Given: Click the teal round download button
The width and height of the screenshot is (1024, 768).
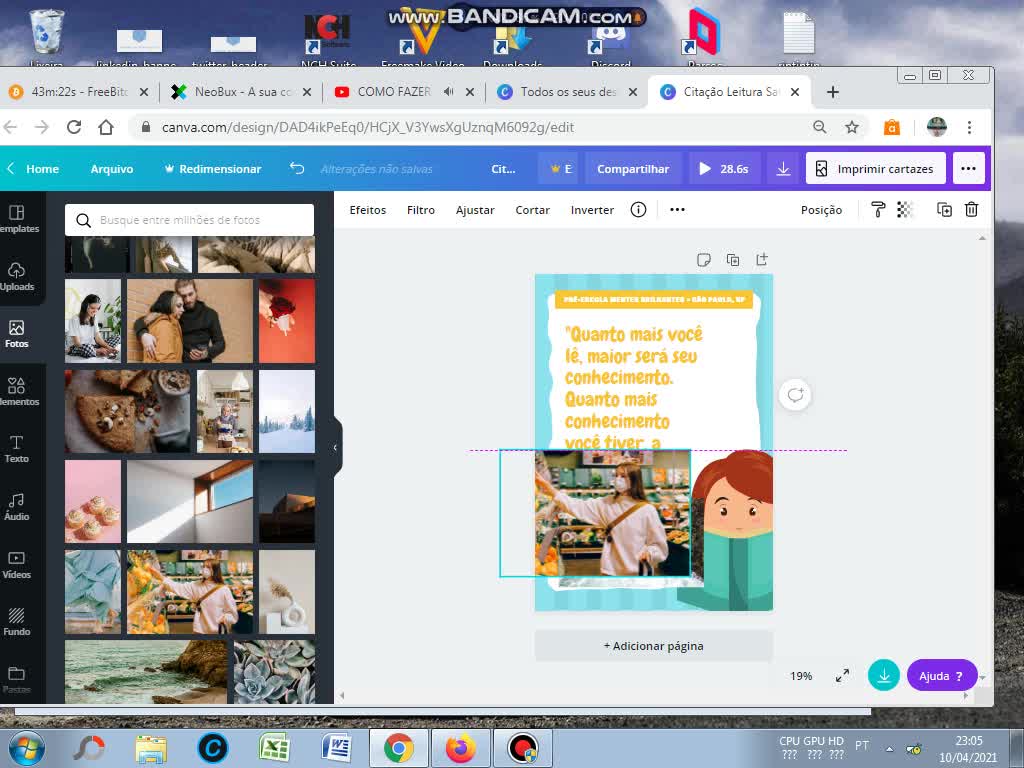Looking at the screenshot, I should pos(884,675).
